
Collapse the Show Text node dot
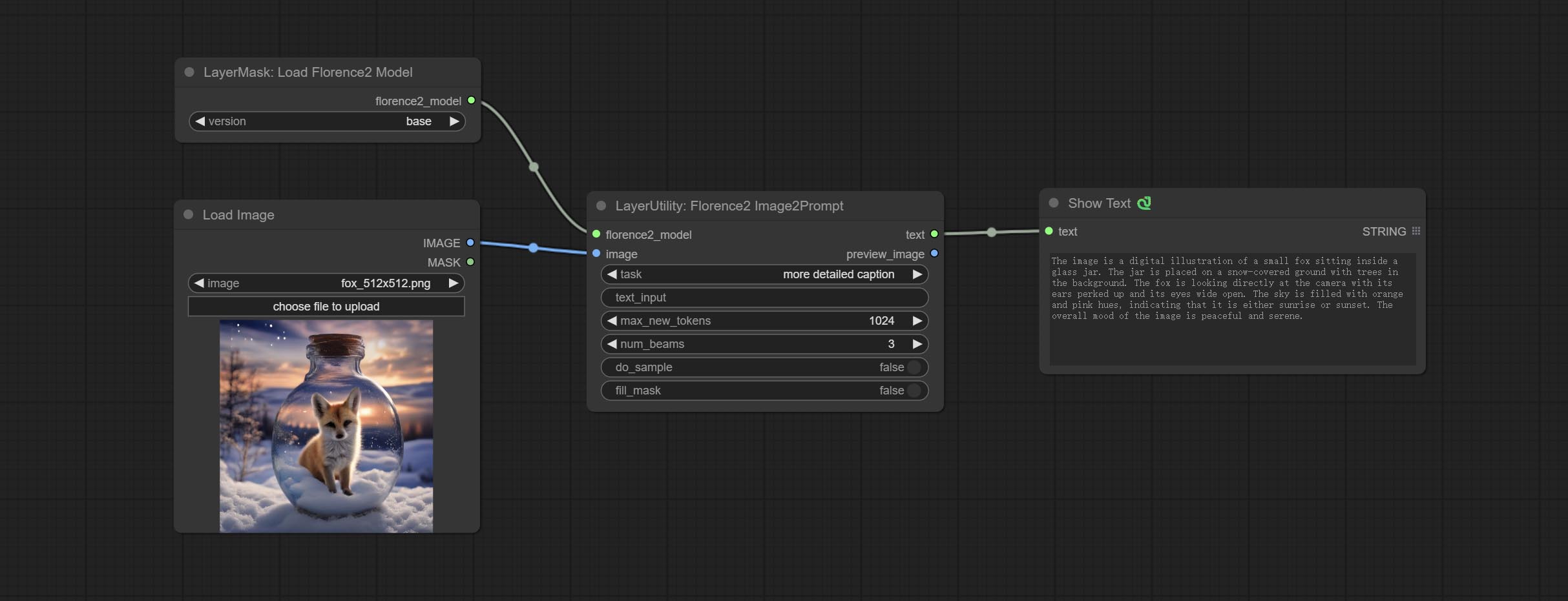(1054, 203)
